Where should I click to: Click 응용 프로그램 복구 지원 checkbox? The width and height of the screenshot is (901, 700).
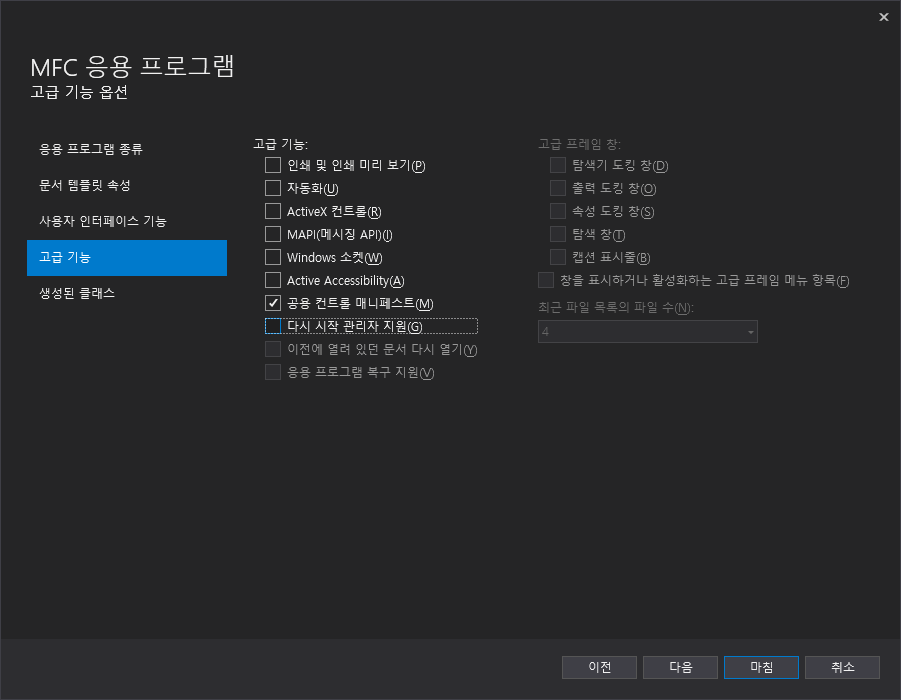click(x=273, y=372)
